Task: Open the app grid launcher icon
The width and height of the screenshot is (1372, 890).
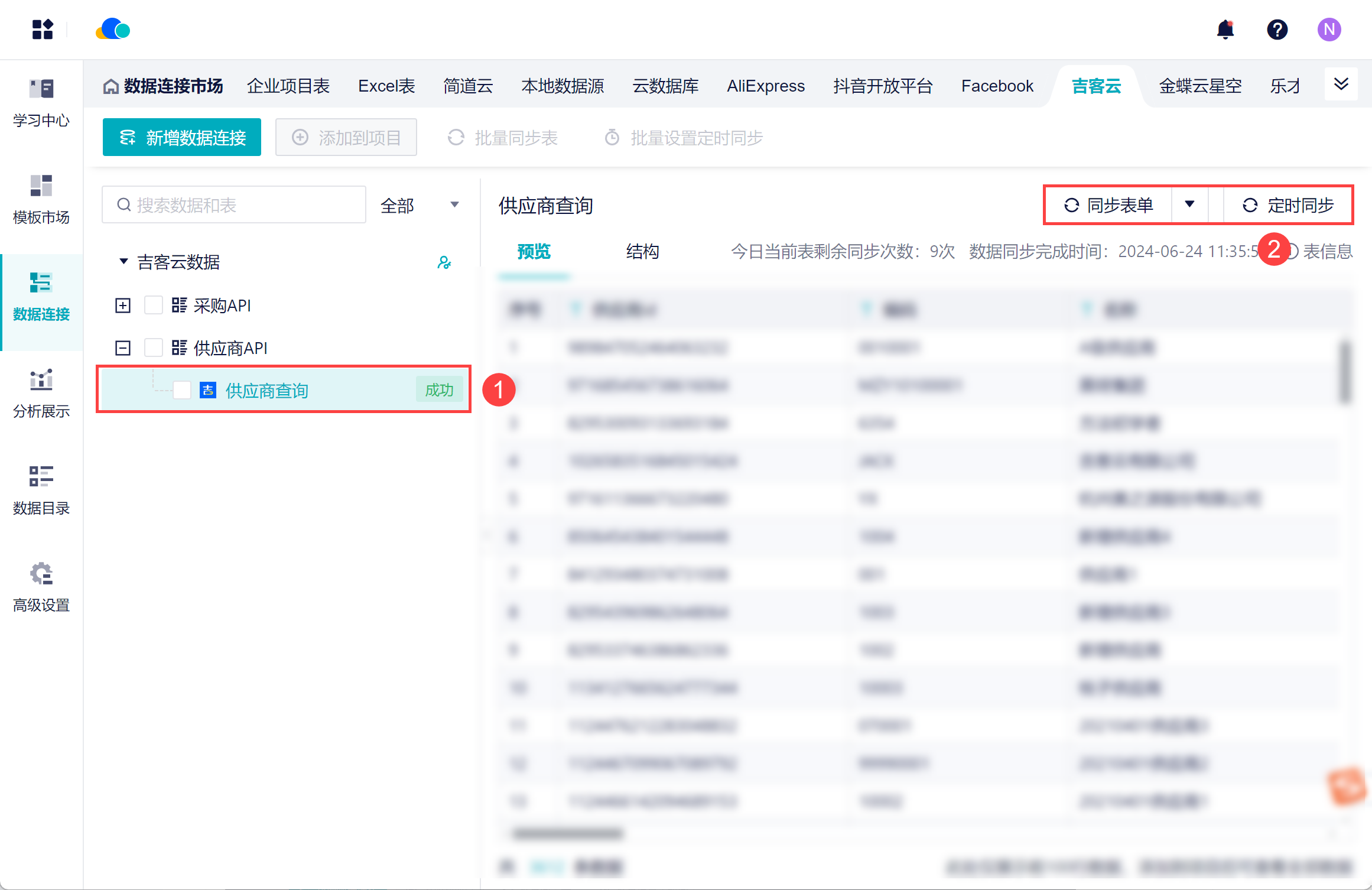Action: (x=43, y=29)
